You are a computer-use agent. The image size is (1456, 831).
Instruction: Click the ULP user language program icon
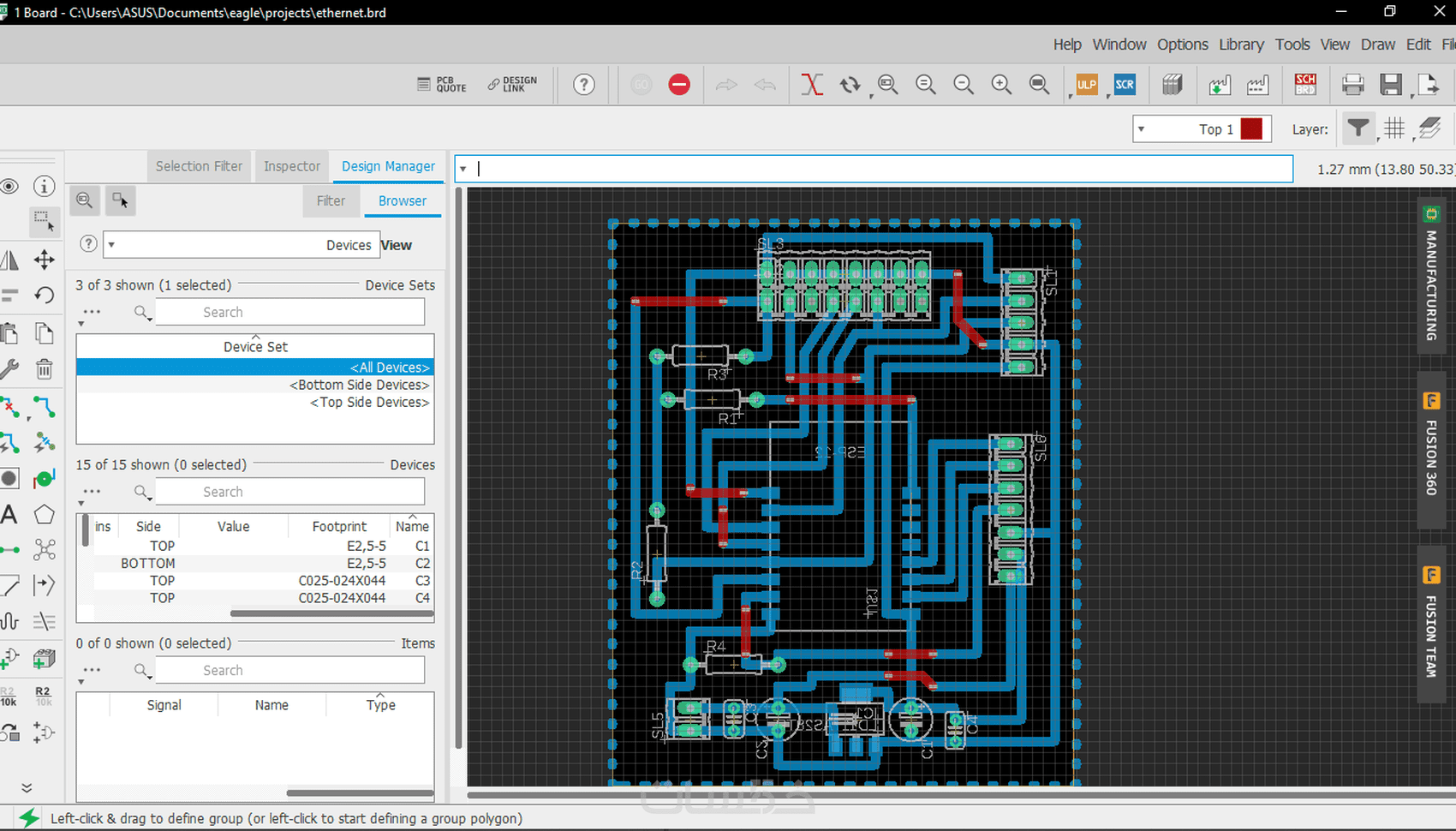1086,85
